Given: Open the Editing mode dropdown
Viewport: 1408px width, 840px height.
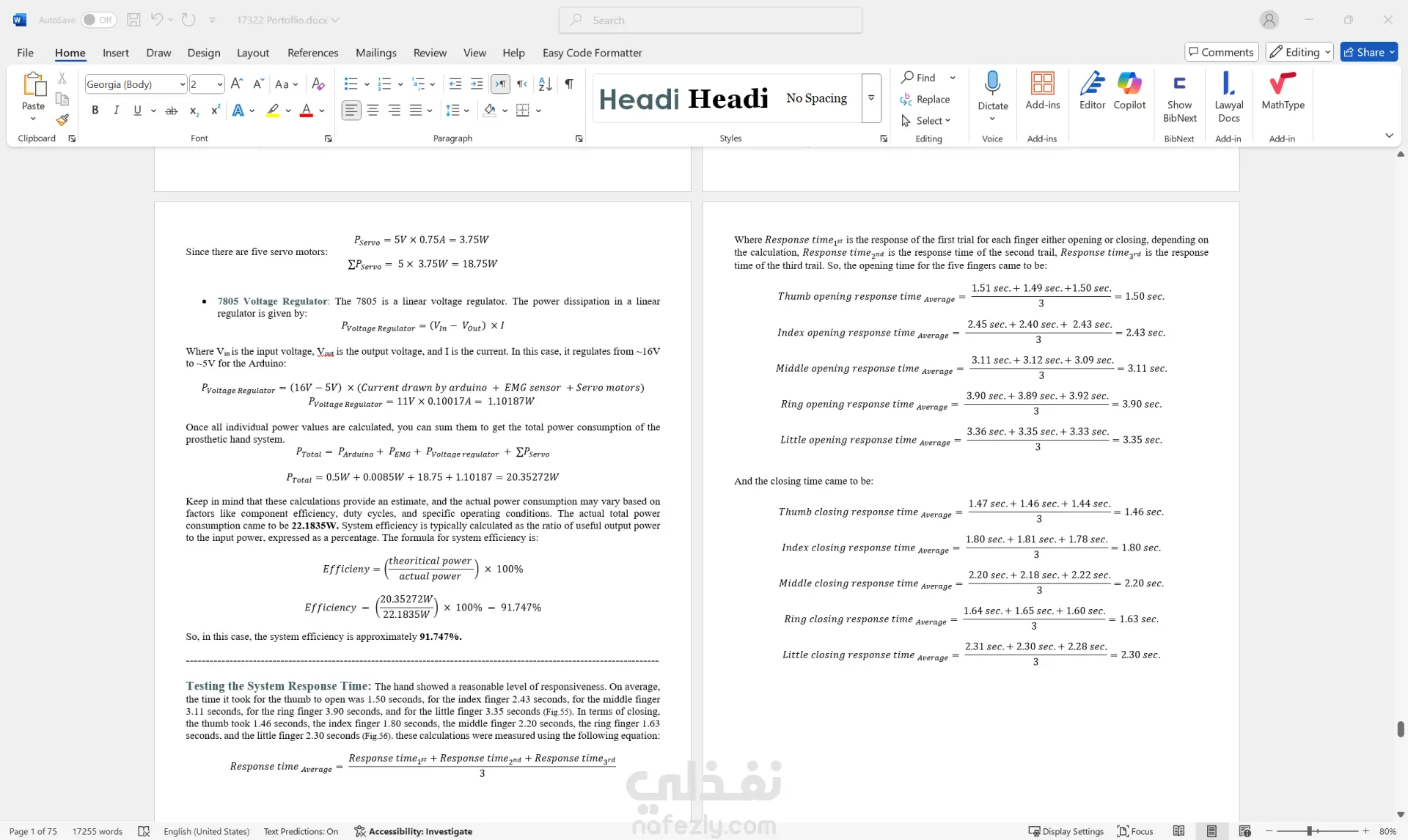Looking at the screenshot, I should click(x=1299, y=52).
